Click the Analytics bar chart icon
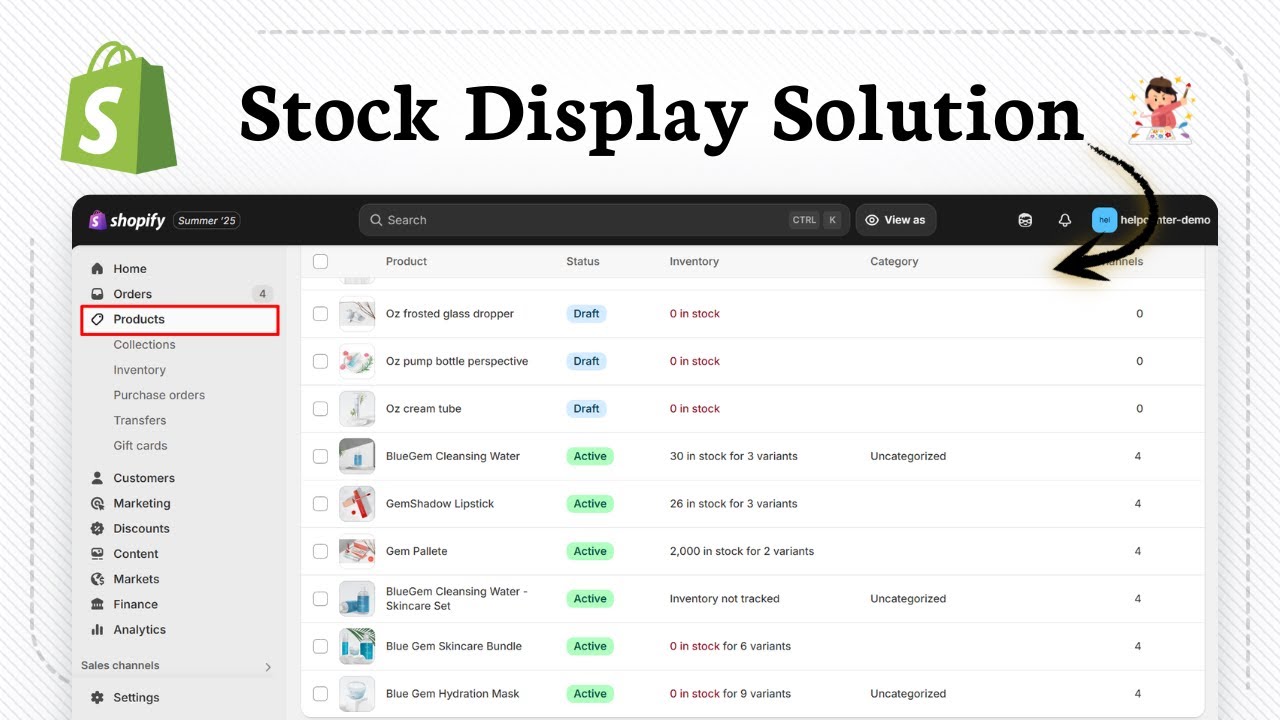1280x720 pixels. [97, 630]
